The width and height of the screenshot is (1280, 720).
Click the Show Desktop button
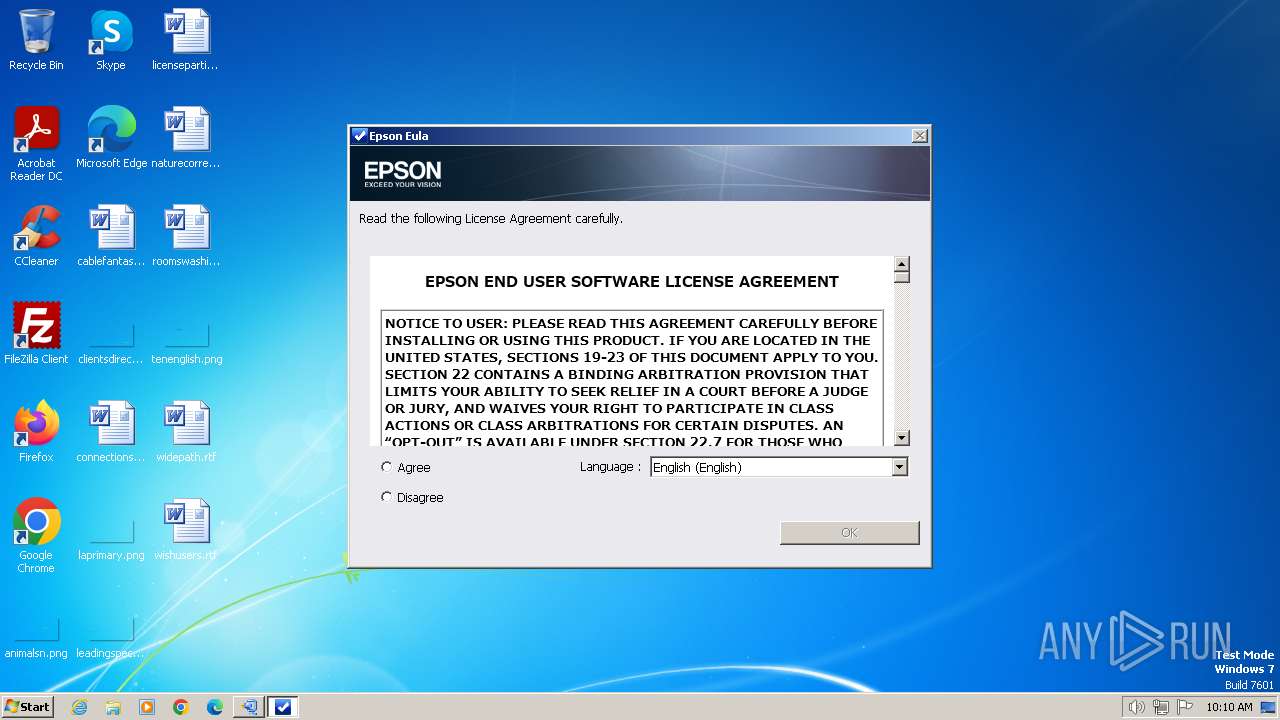click(1270, 707)
